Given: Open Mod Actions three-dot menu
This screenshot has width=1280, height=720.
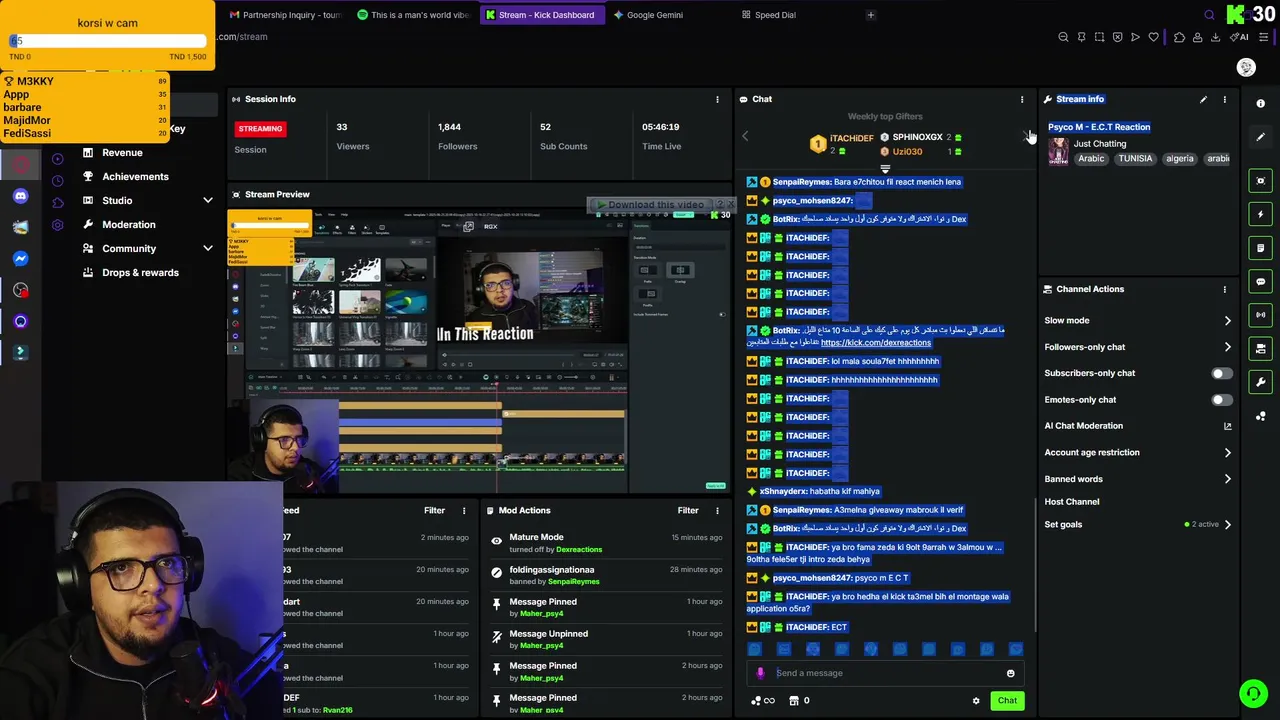Looking at the screenshot, I should coord(717,510).
